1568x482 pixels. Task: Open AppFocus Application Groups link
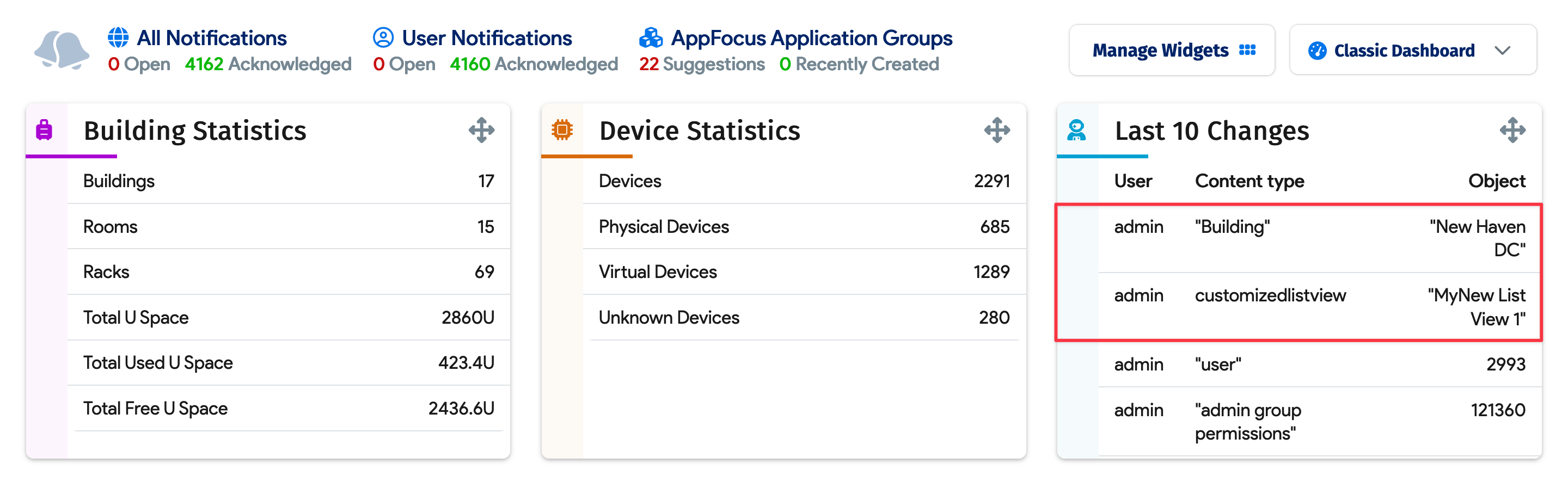coord(811,38)
